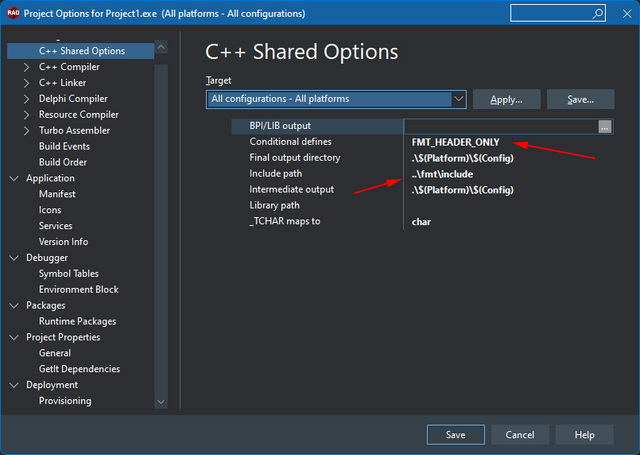Click the Help button
Image resolution: width=640 pixels, height=455 pixels.
point(584,435)
